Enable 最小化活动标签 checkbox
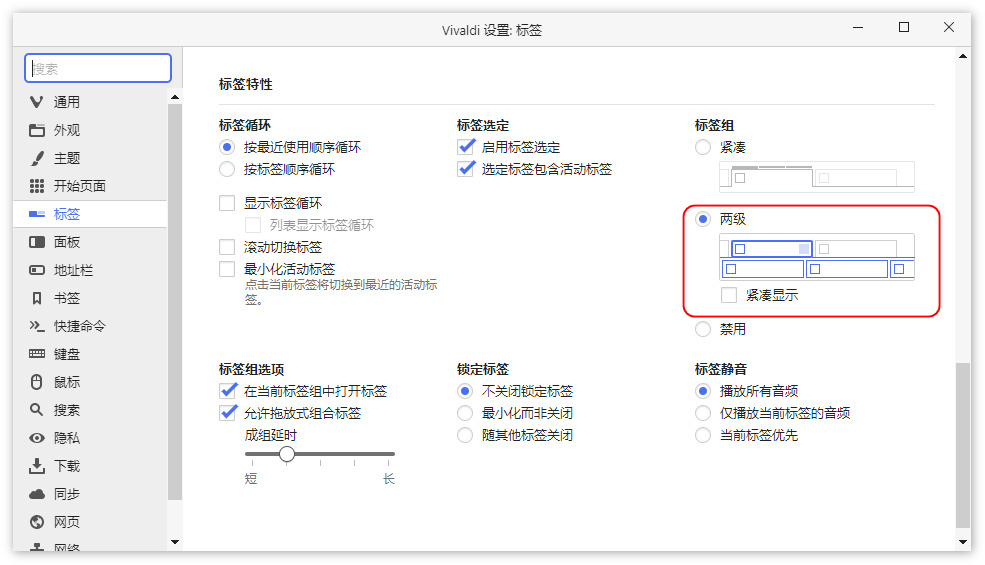Viewport: 985px width, 565px height. pyautogui.click(x=227, y=269)
